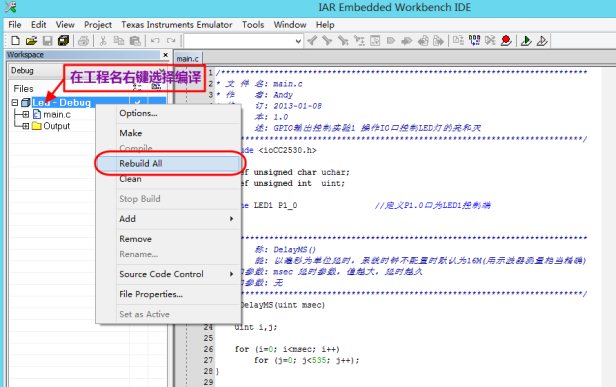Viewport: 616px width, 387px height.
Task: Switch to the main.c editor tab
Action: click(187, 59)
